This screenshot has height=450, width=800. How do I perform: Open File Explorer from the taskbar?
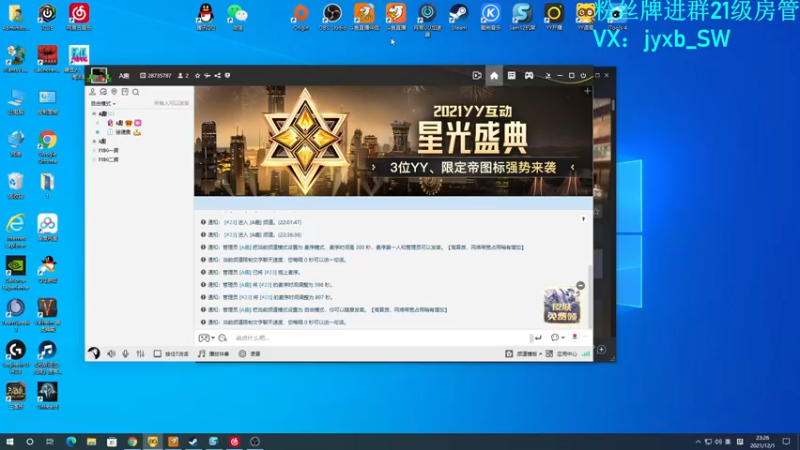pyautogui.click(x=91, y=441)
